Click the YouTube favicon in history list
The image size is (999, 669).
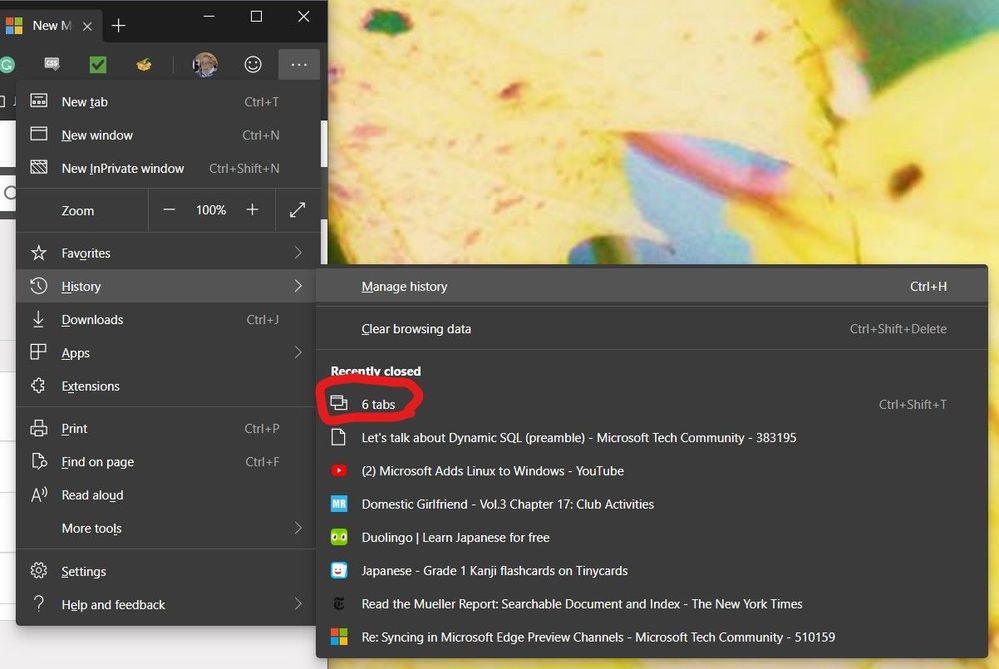(339, 471)
